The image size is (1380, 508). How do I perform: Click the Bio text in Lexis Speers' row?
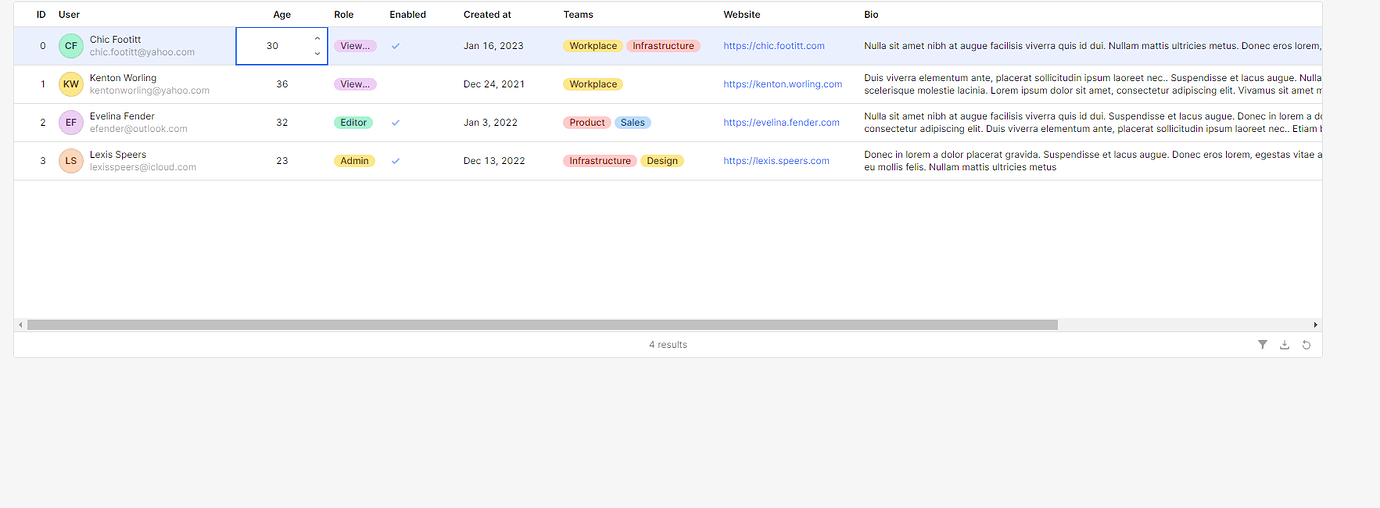(x=1093, y=161)
